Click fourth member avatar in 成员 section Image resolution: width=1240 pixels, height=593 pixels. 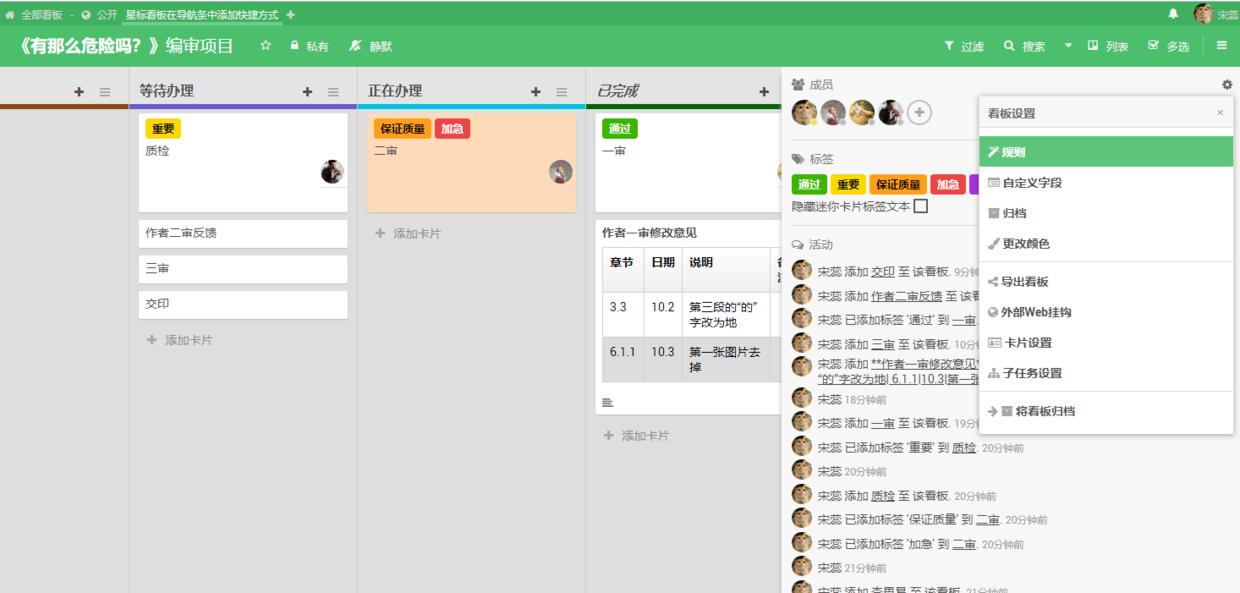(891, 113)
